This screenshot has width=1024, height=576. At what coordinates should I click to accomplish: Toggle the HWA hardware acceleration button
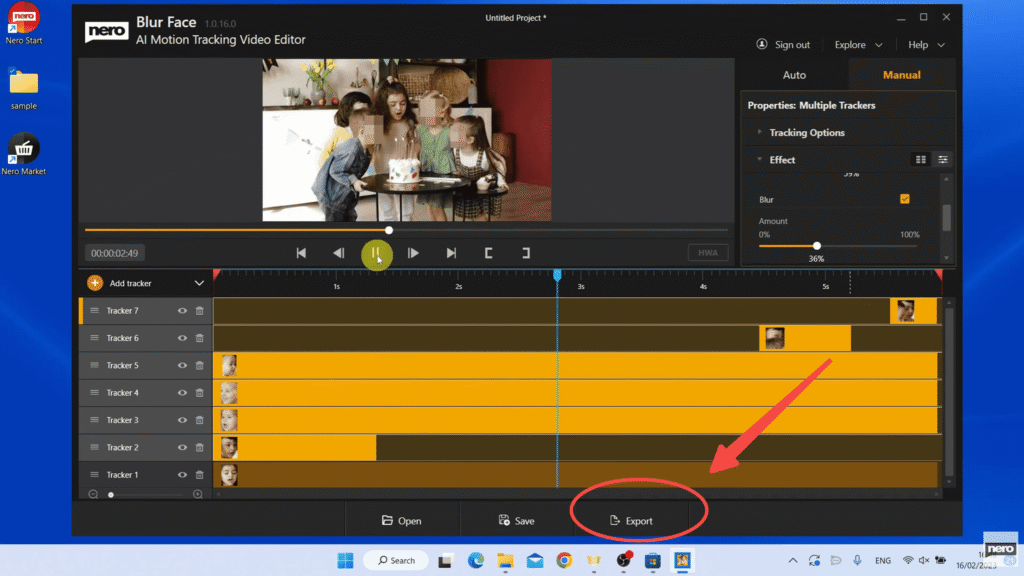click(x=708, y=253)
